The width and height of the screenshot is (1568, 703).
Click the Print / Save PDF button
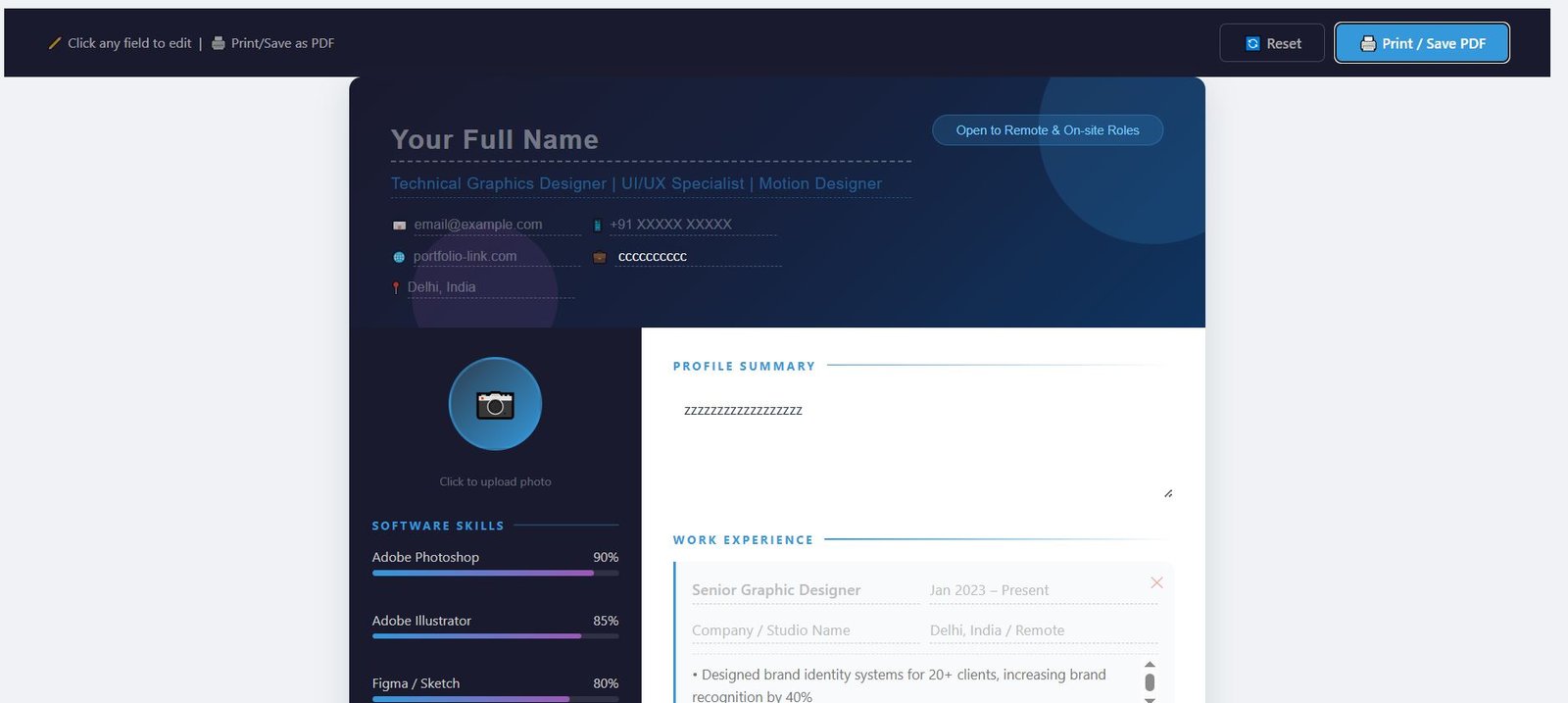1421,43
